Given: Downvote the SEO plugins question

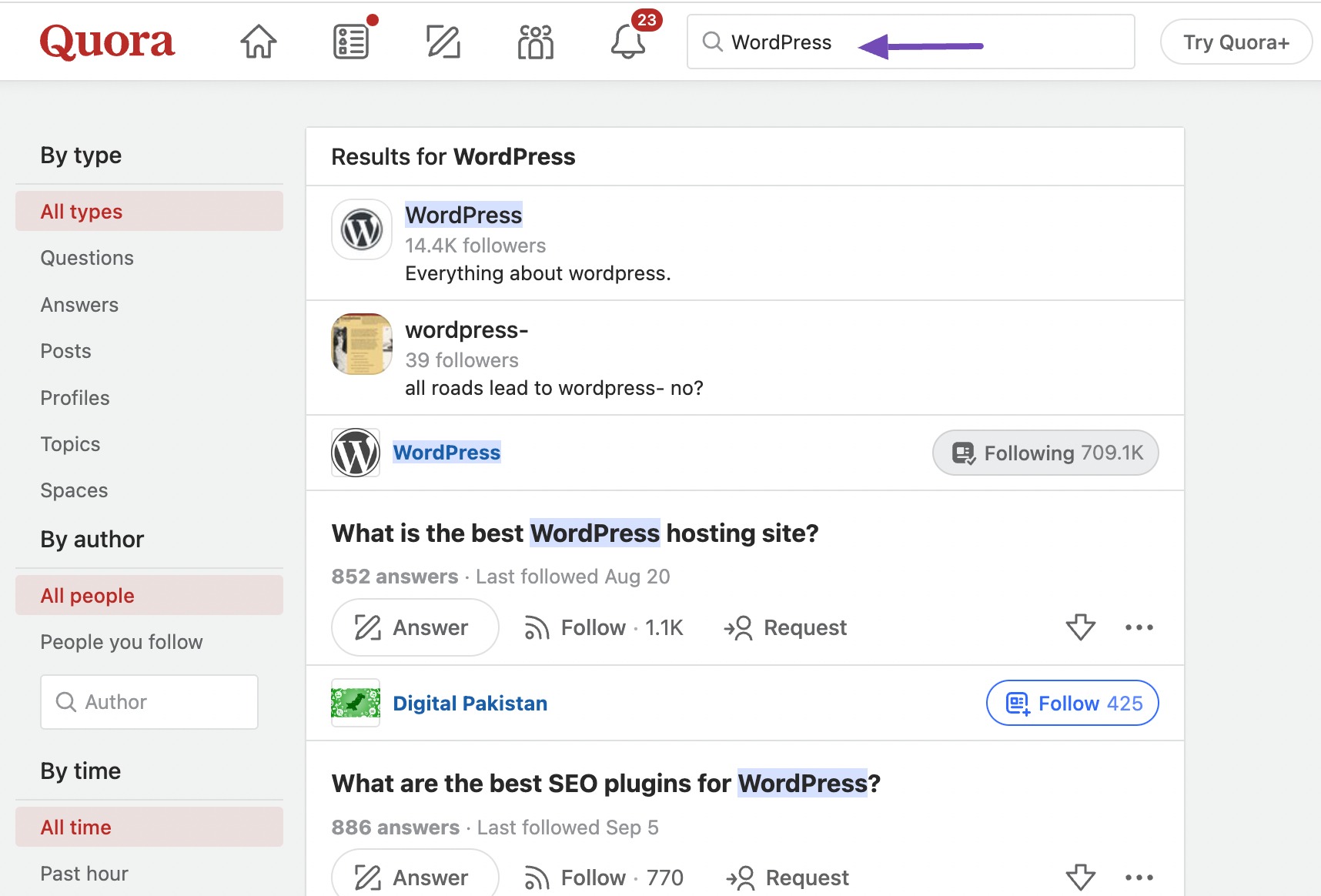Looking at the screenshot, I should (x=1081, y=878).
